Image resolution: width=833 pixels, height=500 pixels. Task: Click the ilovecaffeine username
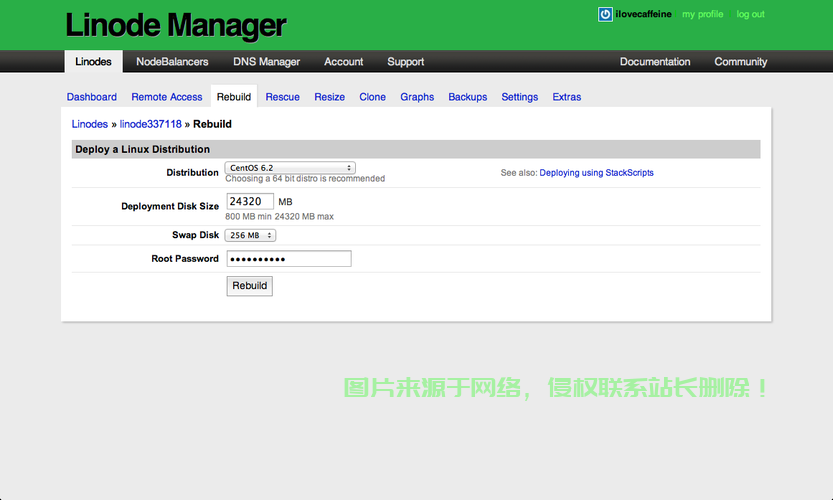643,14
